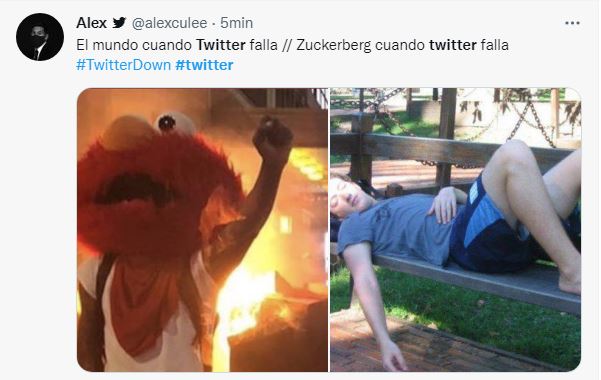Click the "//" separator in the tweet
This screenshot has width=601, height=380.
[x=287, y=45]
